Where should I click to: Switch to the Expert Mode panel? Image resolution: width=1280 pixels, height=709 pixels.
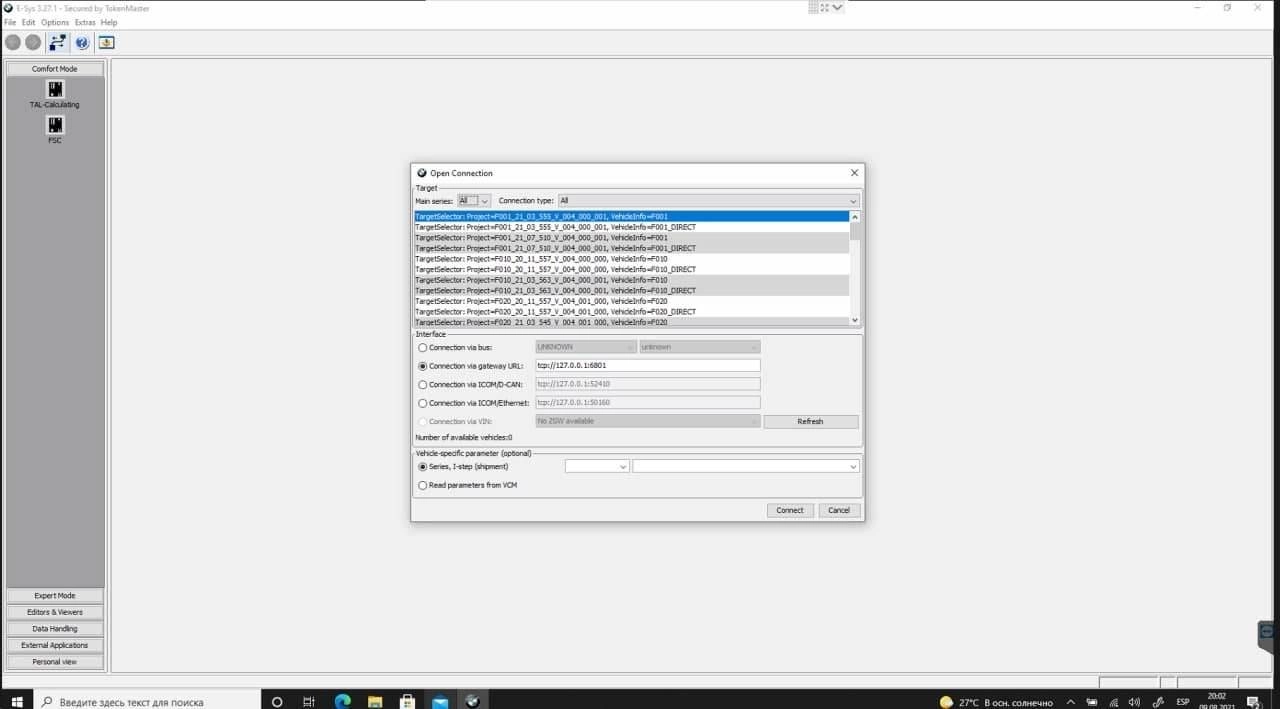[55, 595]
